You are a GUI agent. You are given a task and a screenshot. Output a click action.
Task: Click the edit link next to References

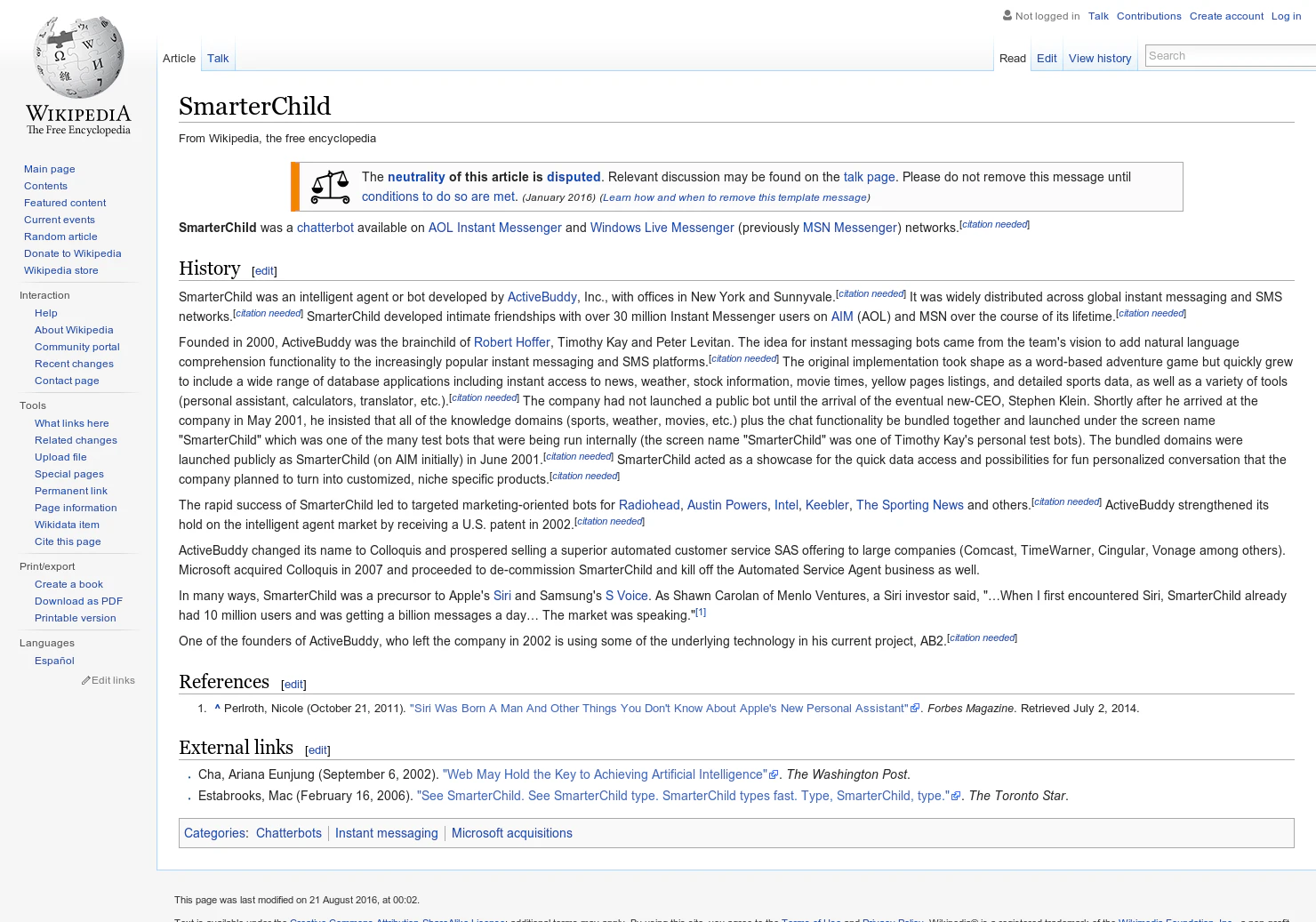[x=293, y=685]
